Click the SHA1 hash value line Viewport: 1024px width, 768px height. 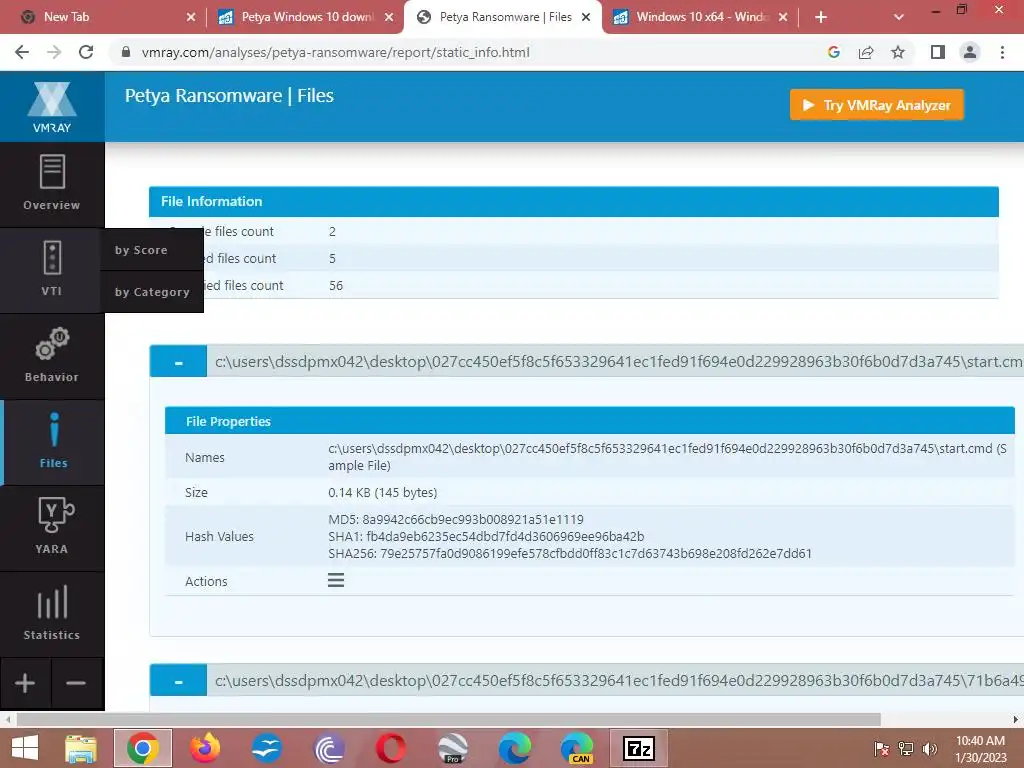pos(486,536)
